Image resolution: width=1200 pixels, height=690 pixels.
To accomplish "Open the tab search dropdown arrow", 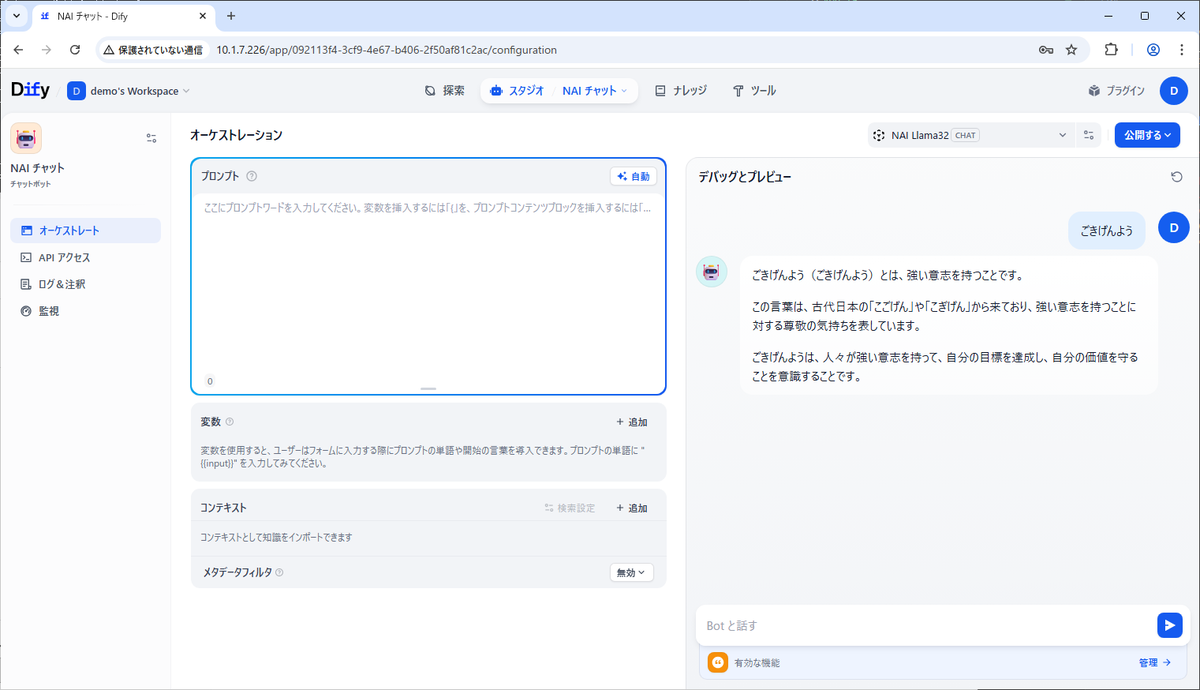I will click(x=17, y=16).
